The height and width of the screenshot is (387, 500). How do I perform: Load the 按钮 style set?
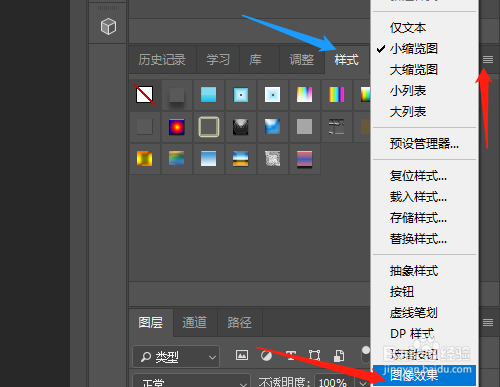[x=424, y=292]
